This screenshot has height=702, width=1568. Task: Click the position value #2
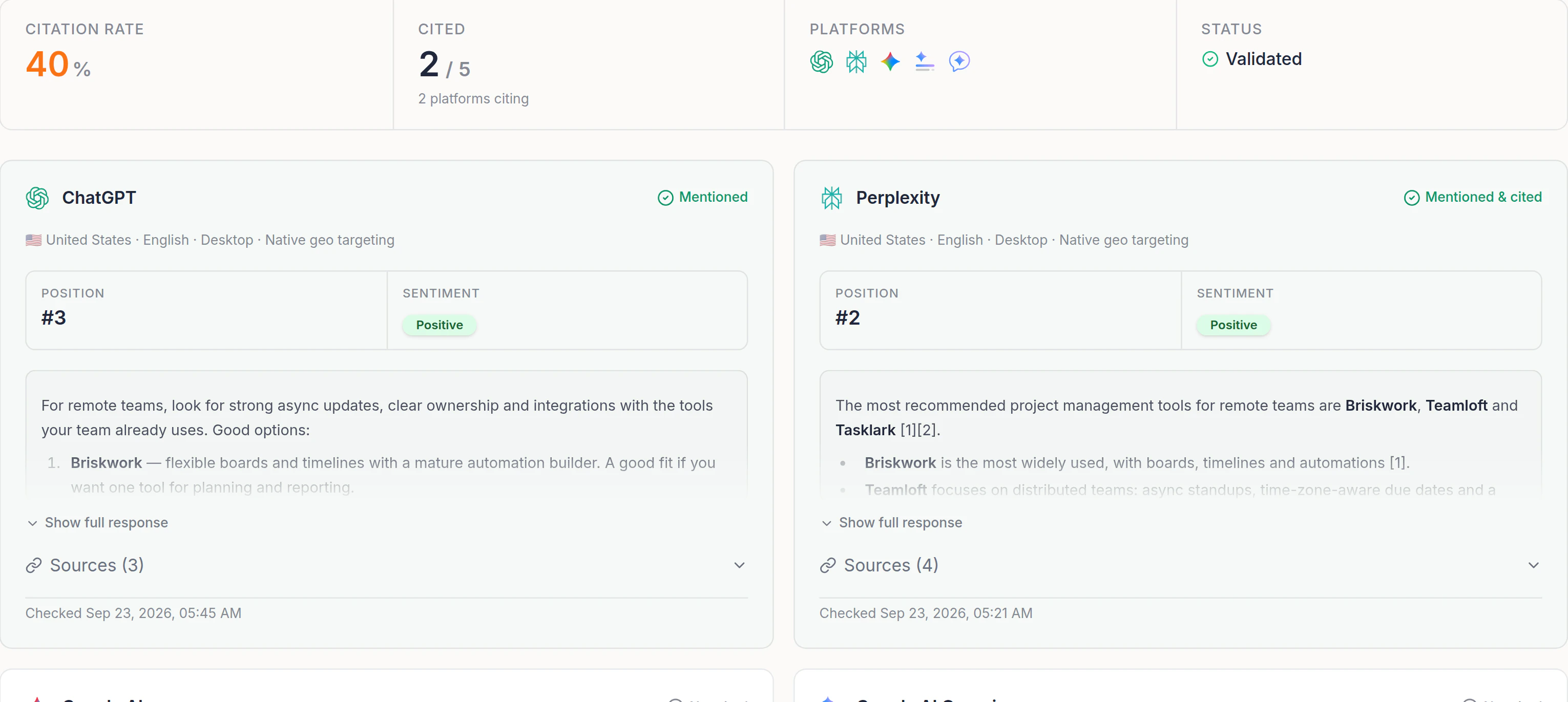coord(847,317)
